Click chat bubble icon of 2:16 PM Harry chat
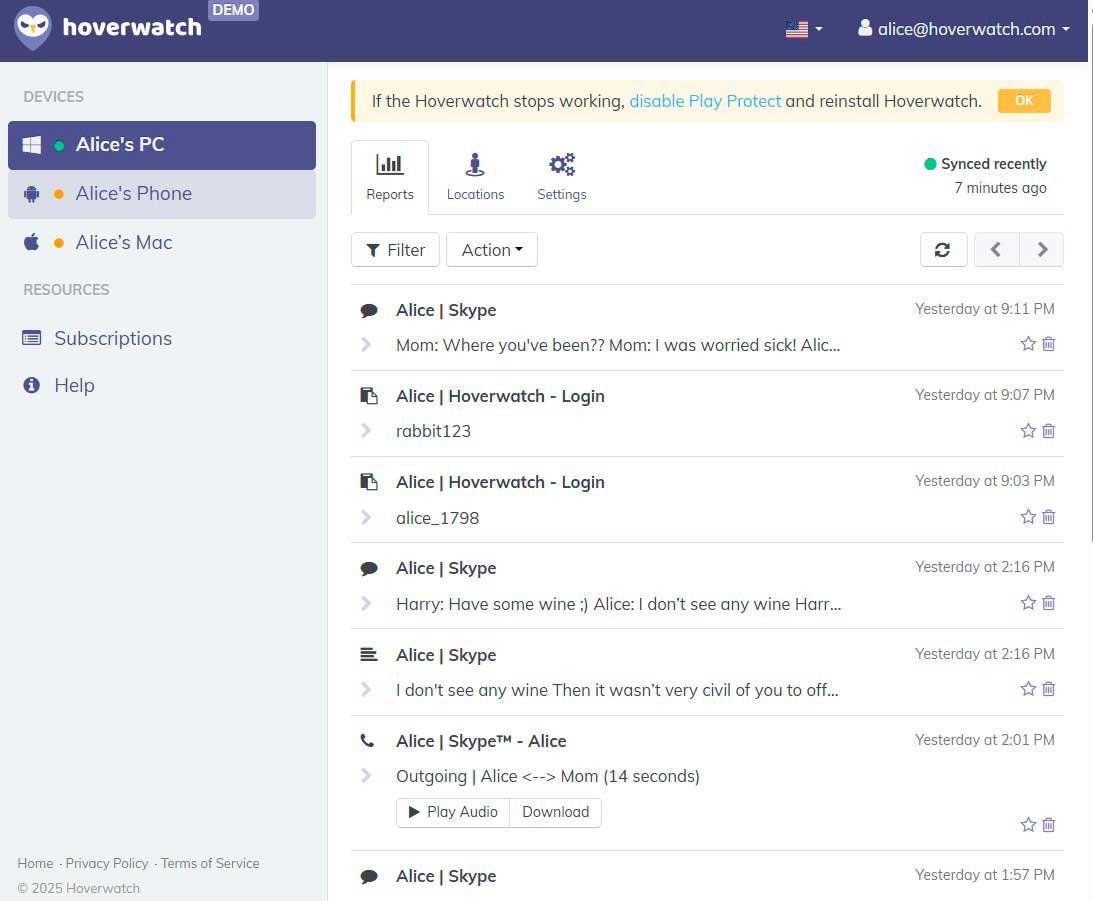The width and height of the screenshot is (1093, 901). click(369, 569)
